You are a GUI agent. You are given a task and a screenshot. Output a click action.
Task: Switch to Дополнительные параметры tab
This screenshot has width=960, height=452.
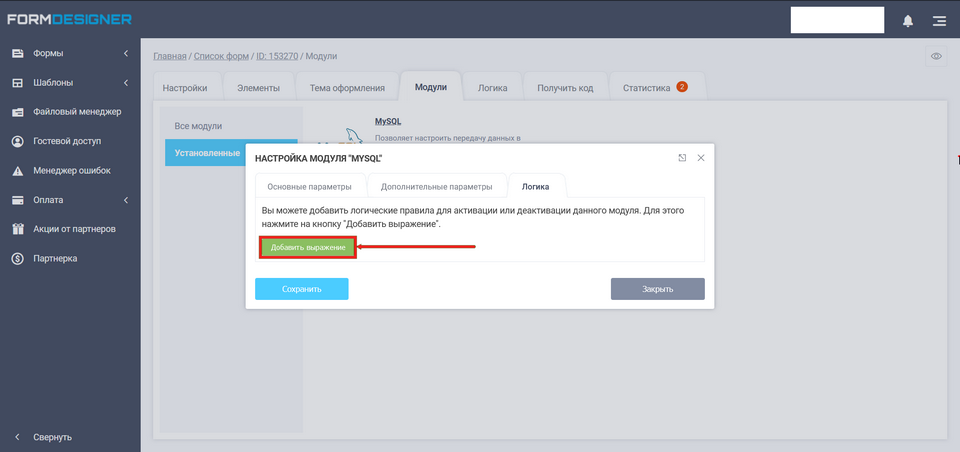click(x=437, y=186)
